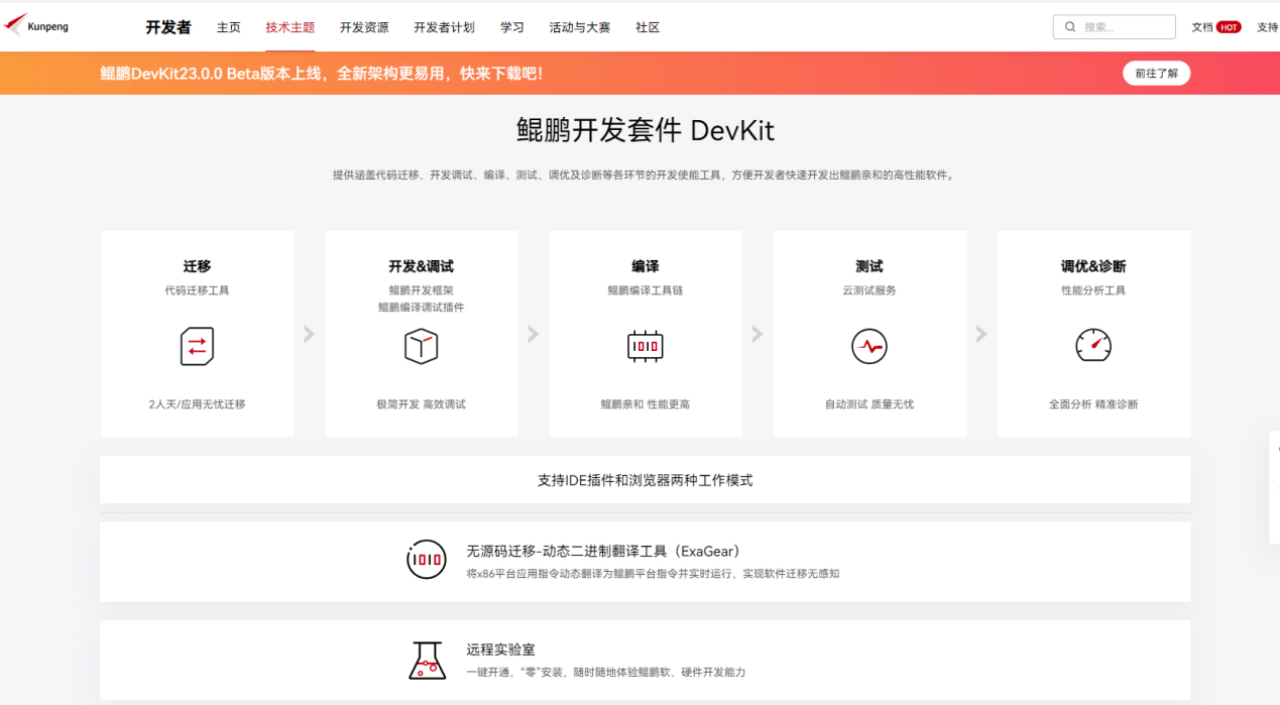Screen dimensions: 1280x705
Task: Click the 极简开发 高效调试 text
Action: 421,404
